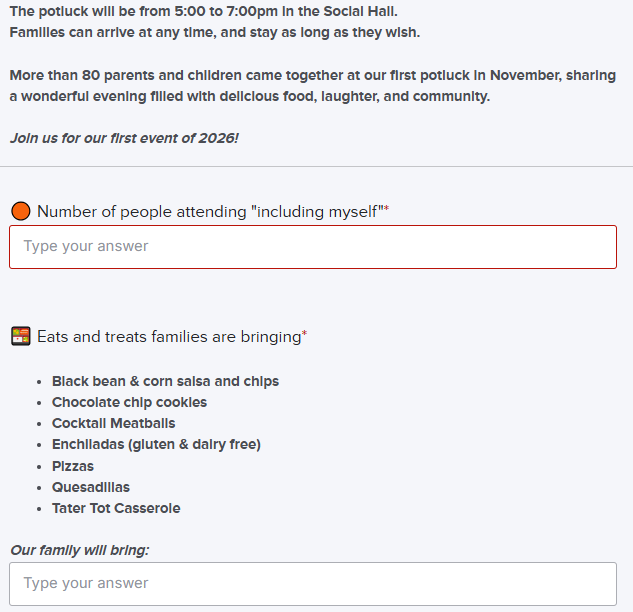Click the bento box emoji icon
This screenshot has height=612, width=633.
click(x=21, y=337)
